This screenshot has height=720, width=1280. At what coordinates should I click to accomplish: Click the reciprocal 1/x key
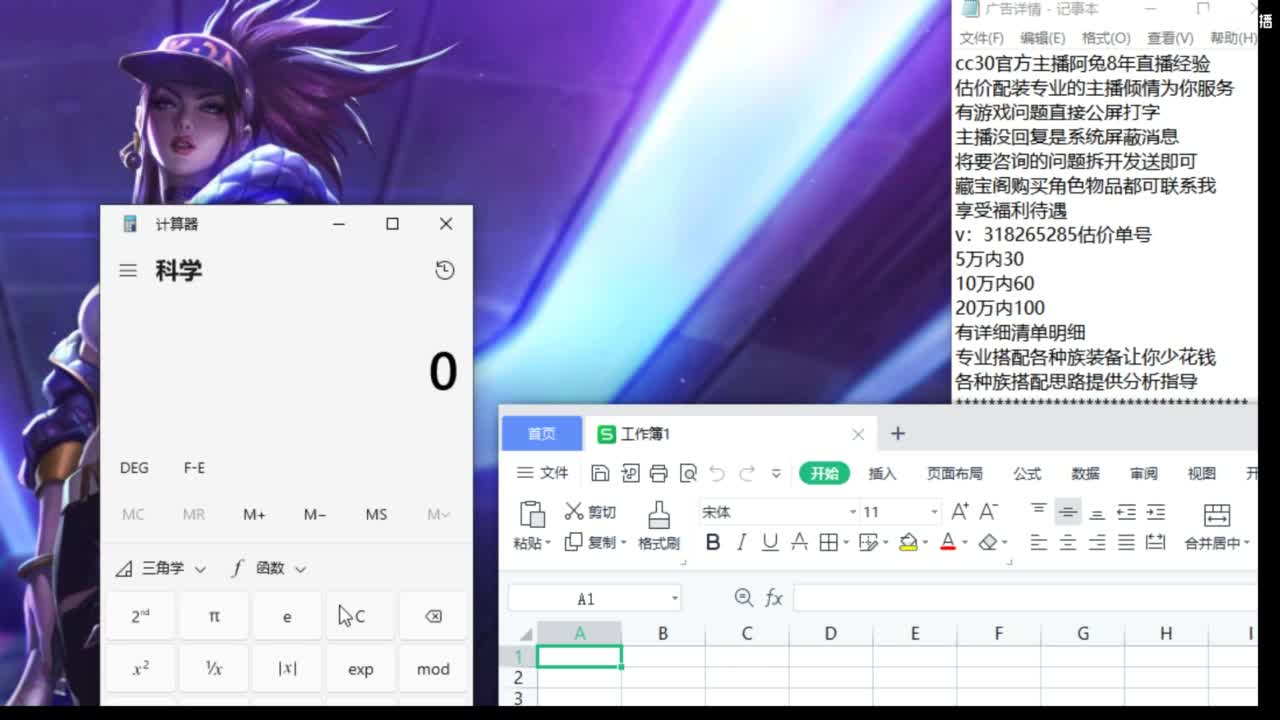(214, 669)
